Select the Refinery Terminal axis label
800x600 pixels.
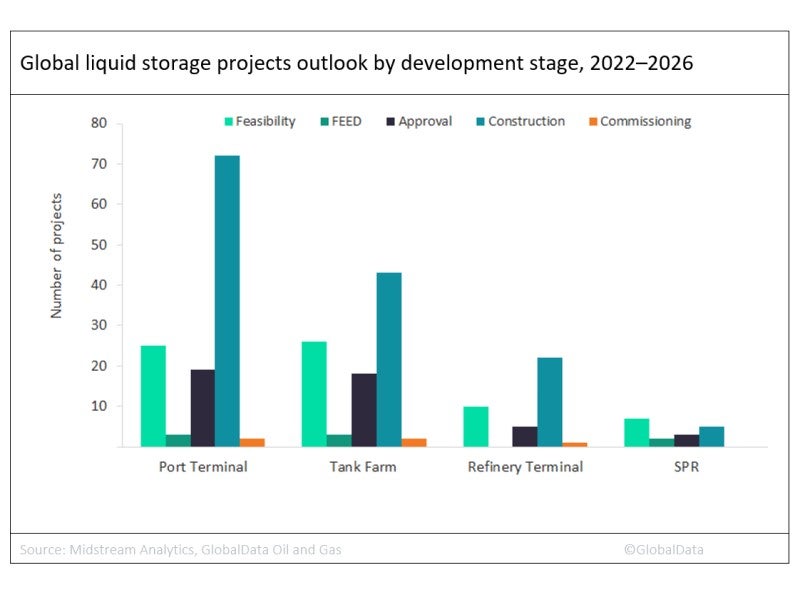(x=525, y=467)
